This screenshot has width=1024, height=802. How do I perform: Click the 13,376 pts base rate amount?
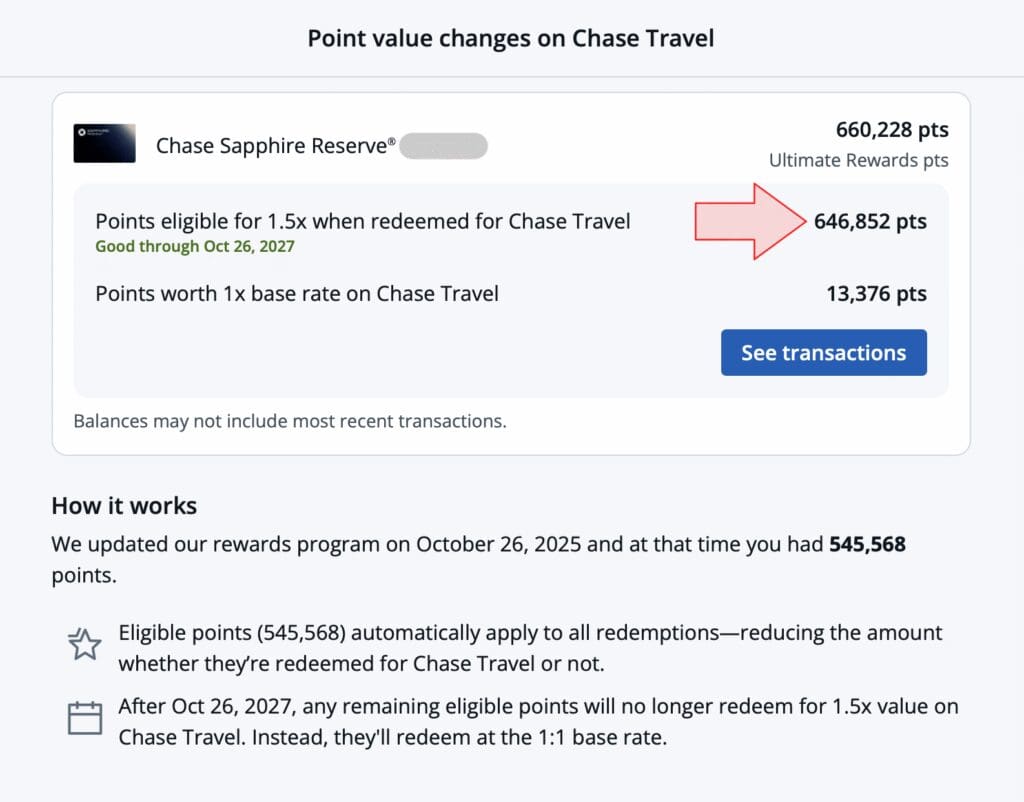[x=876, y=294]
